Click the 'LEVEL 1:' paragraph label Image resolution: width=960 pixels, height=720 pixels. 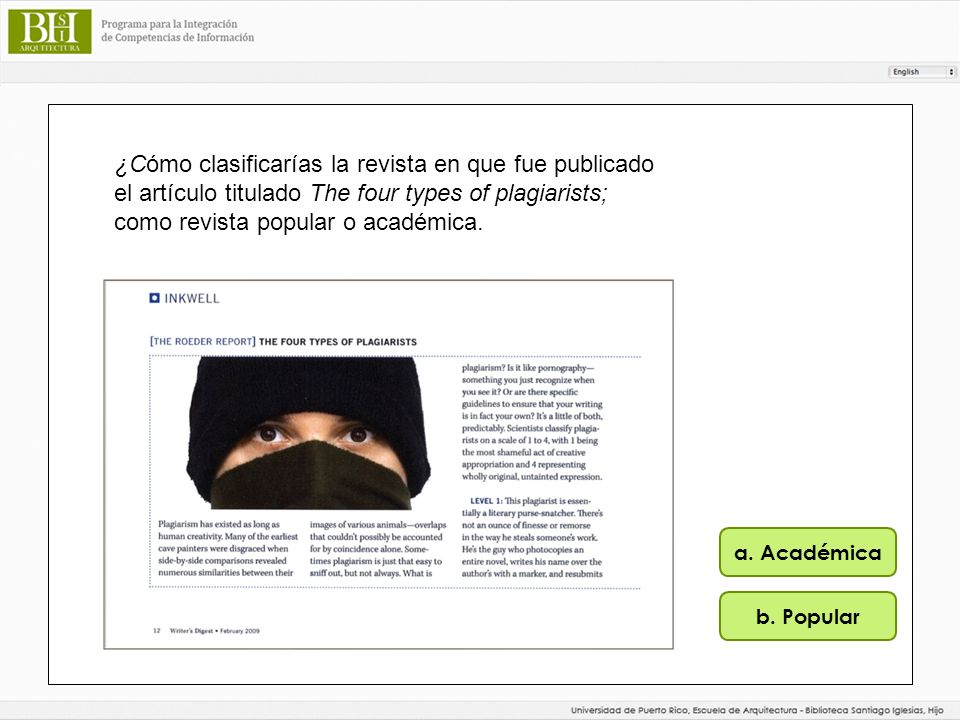pos(486,501)
